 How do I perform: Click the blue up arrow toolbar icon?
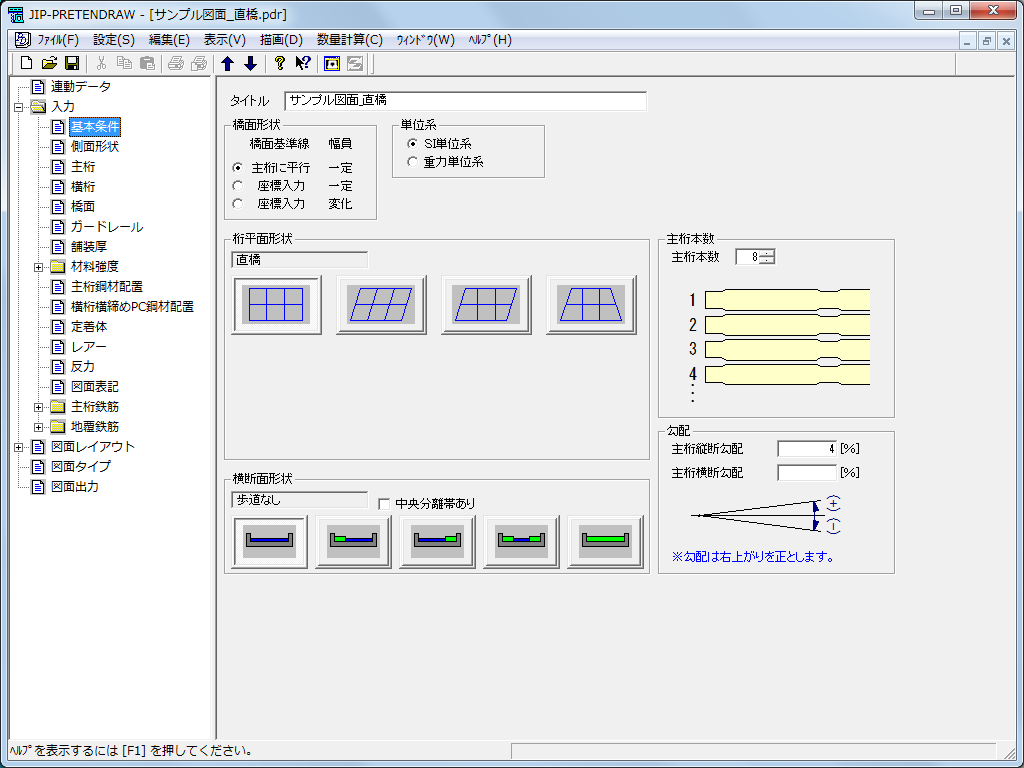[x=227, y=63]
